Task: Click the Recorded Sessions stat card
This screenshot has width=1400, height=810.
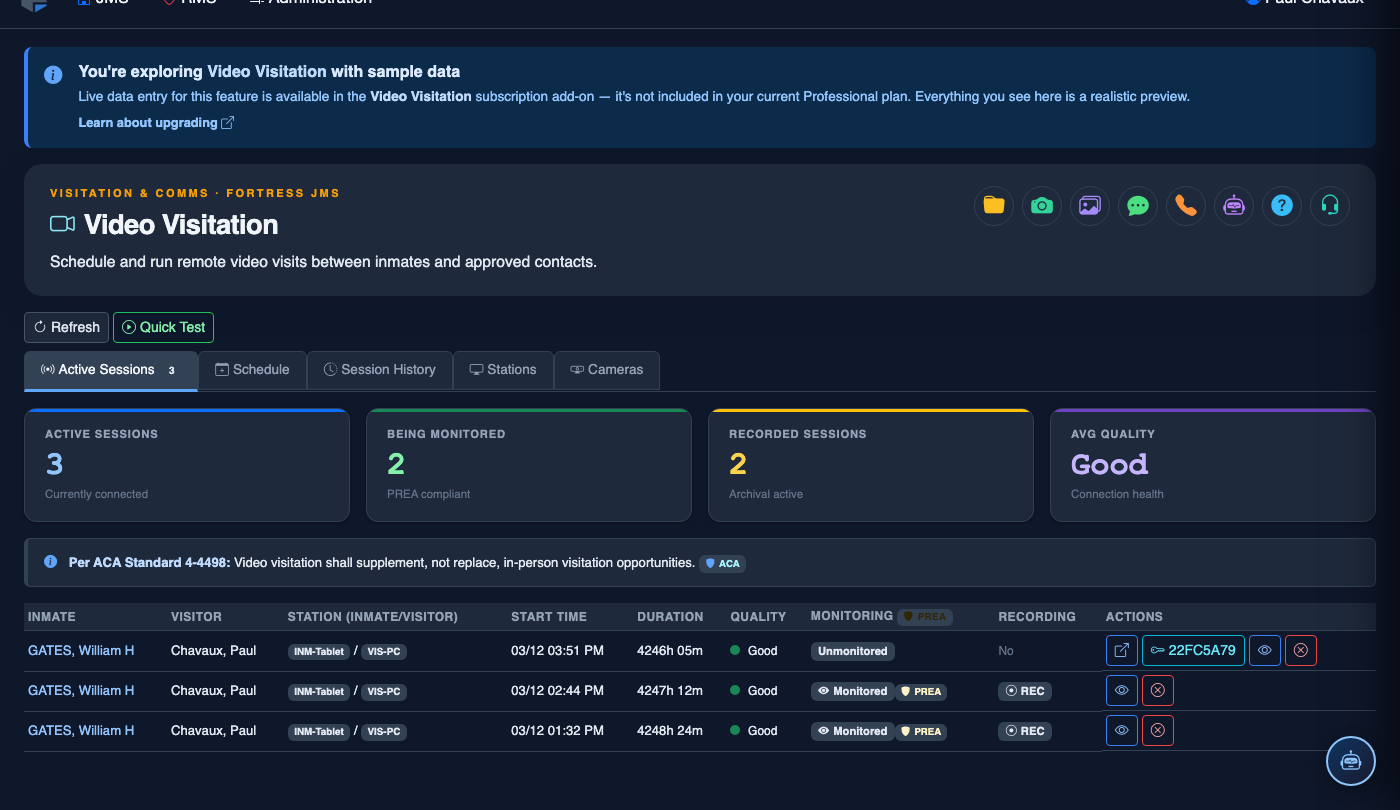Action: click(871, 465)
